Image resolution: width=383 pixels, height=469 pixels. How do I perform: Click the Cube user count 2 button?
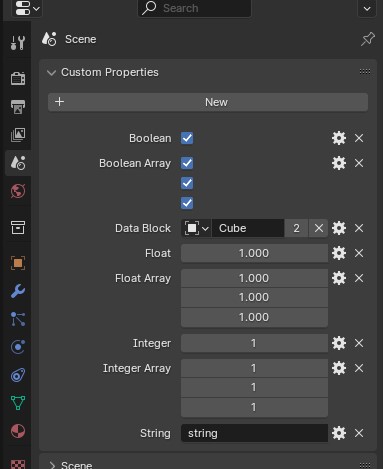pyautogui.click(x=296, y=228)
